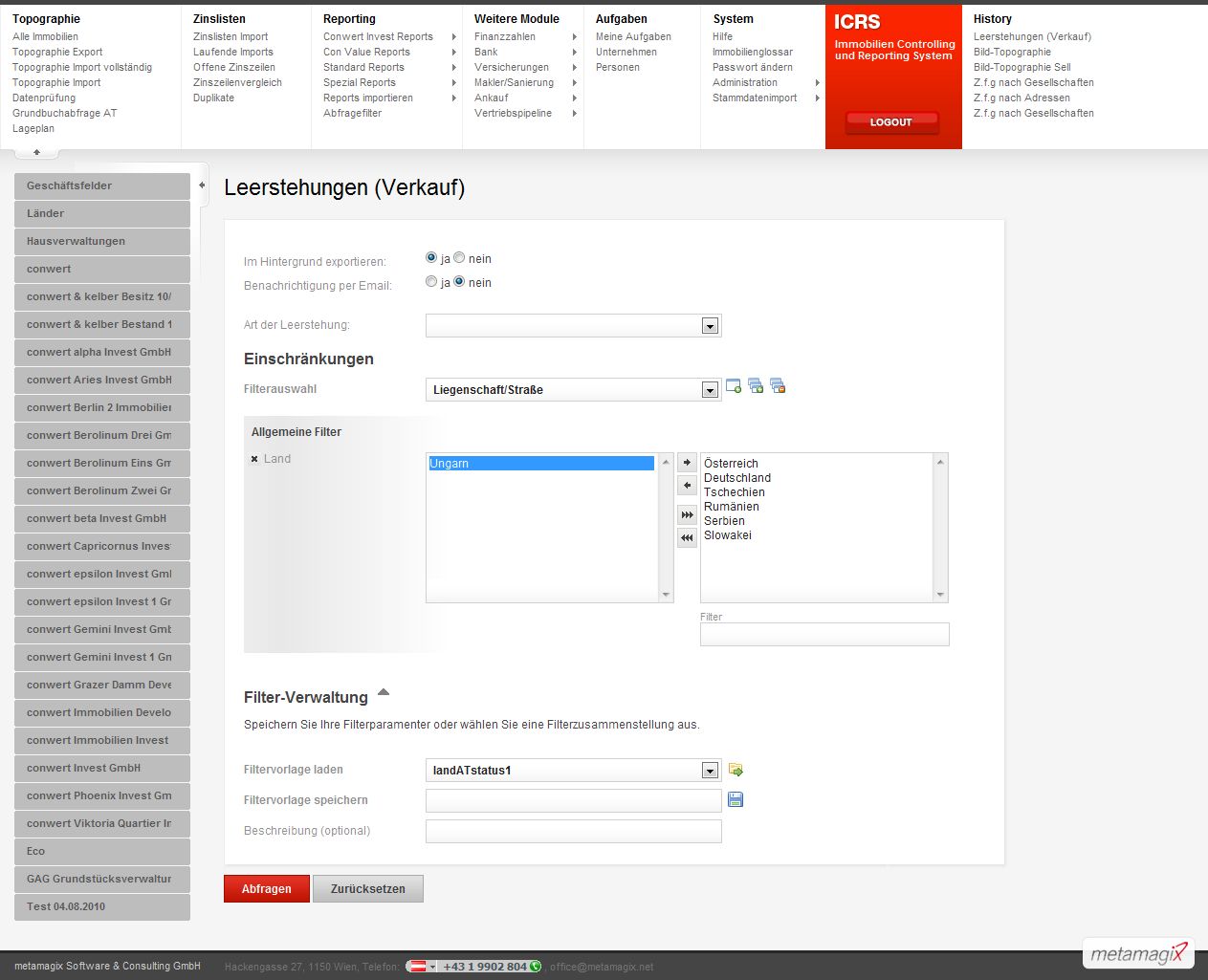Select Ungarn in the left country list
1208x980 pixels.
pyautogui.click(x=541, y=464)
